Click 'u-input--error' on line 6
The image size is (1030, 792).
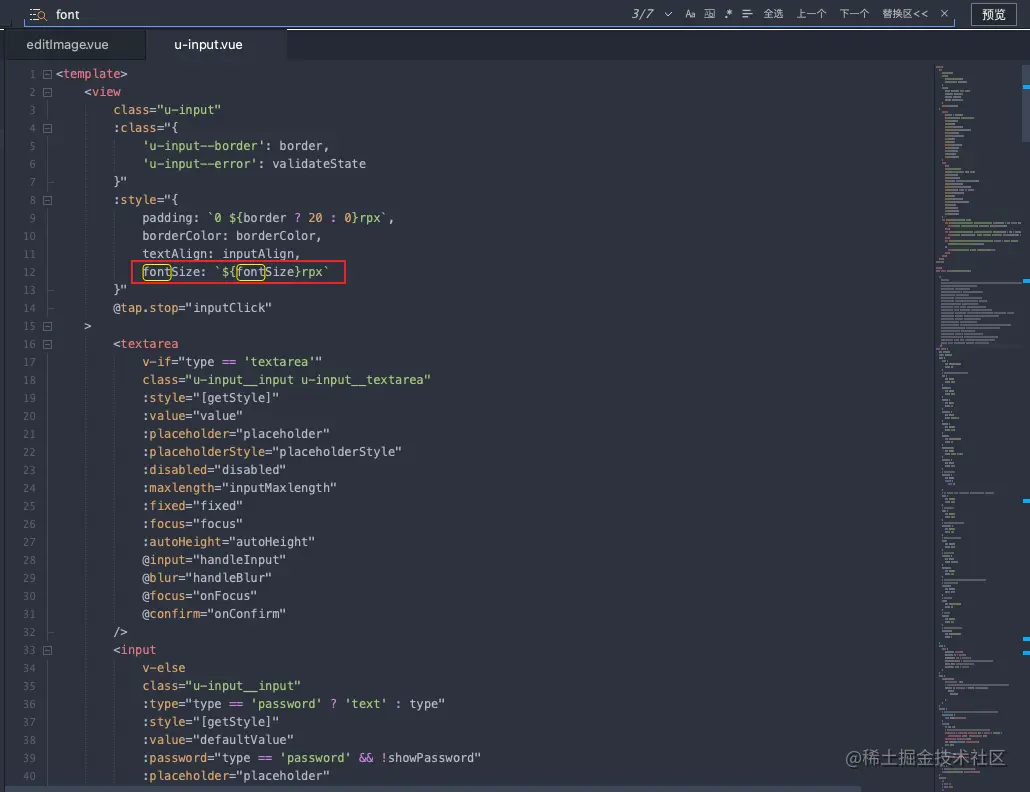200,164
